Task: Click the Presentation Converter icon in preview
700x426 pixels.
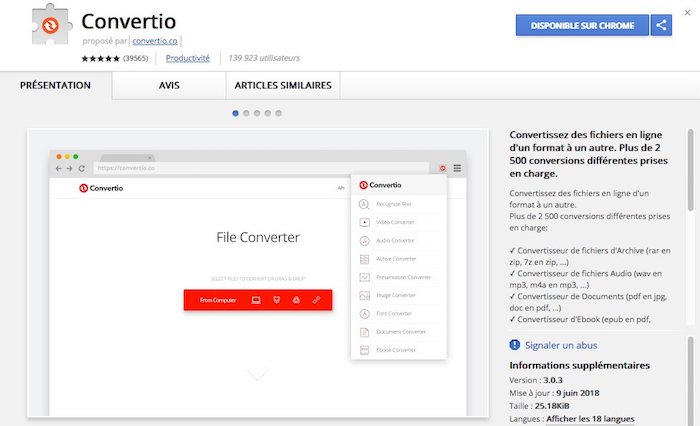Action: point(364,277)
